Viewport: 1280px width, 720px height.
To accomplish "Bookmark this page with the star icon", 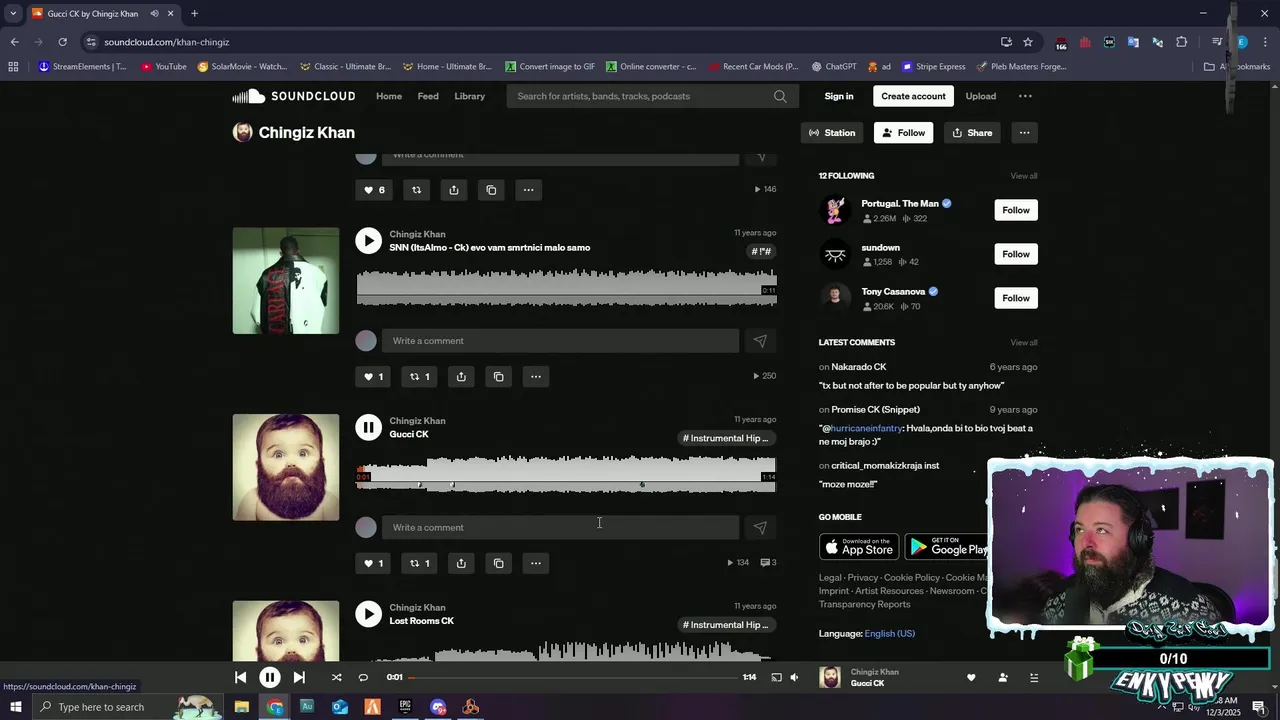I will (x=1027, y=42).
